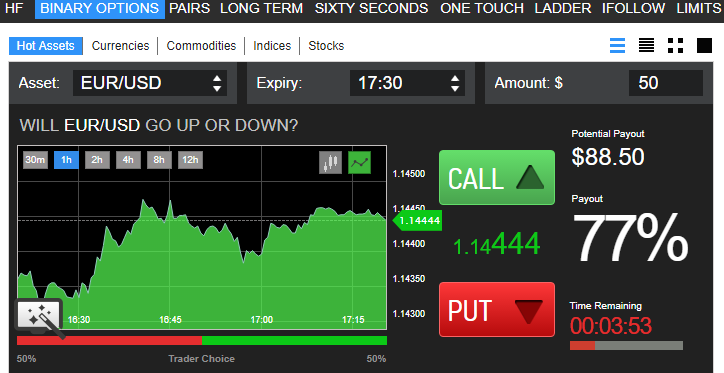Switch to the Long Term tab
Viewport: 724px width, 373px height.
(261, 8)
